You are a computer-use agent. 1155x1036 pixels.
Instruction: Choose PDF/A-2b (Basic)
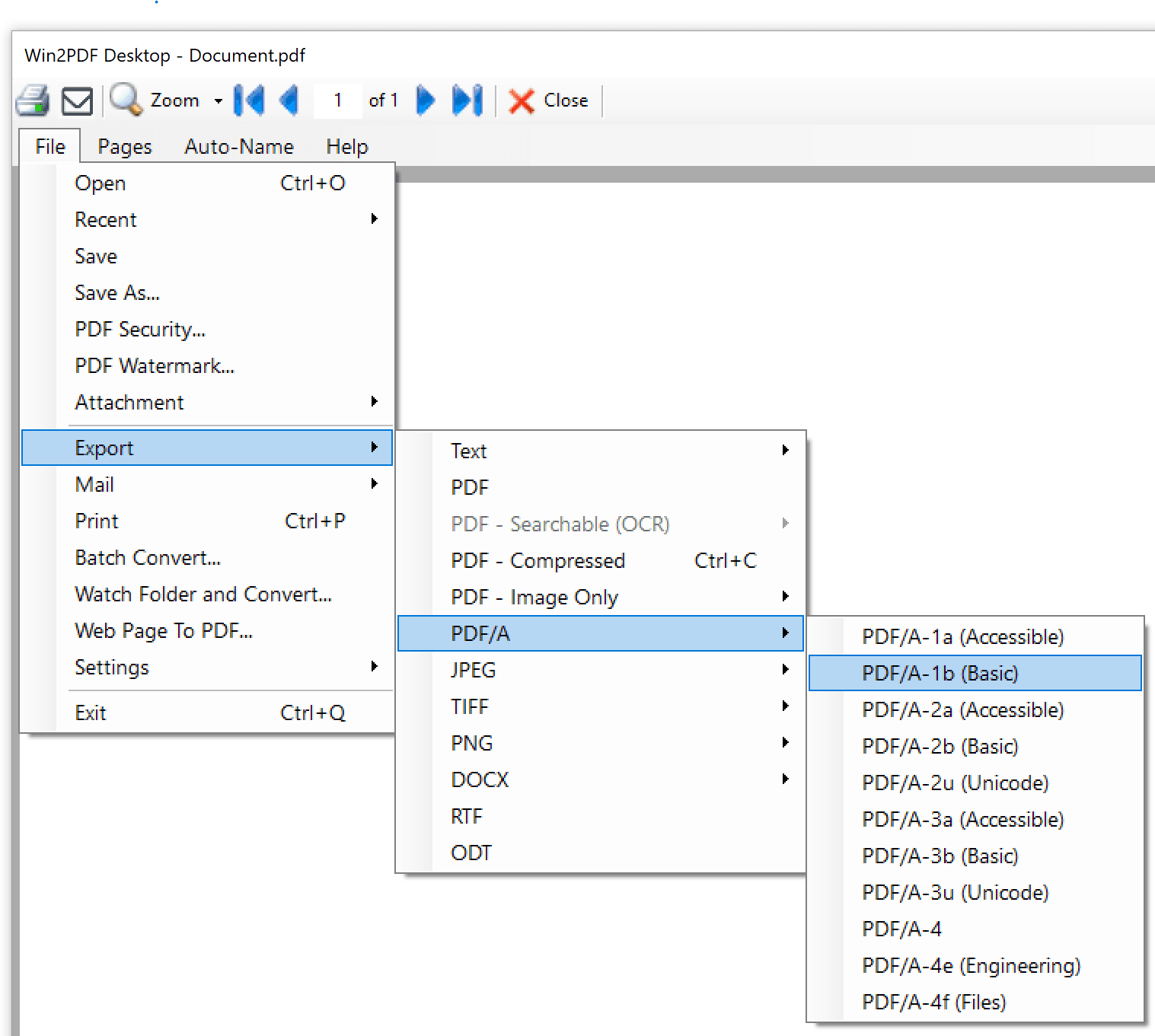[975, 746]
